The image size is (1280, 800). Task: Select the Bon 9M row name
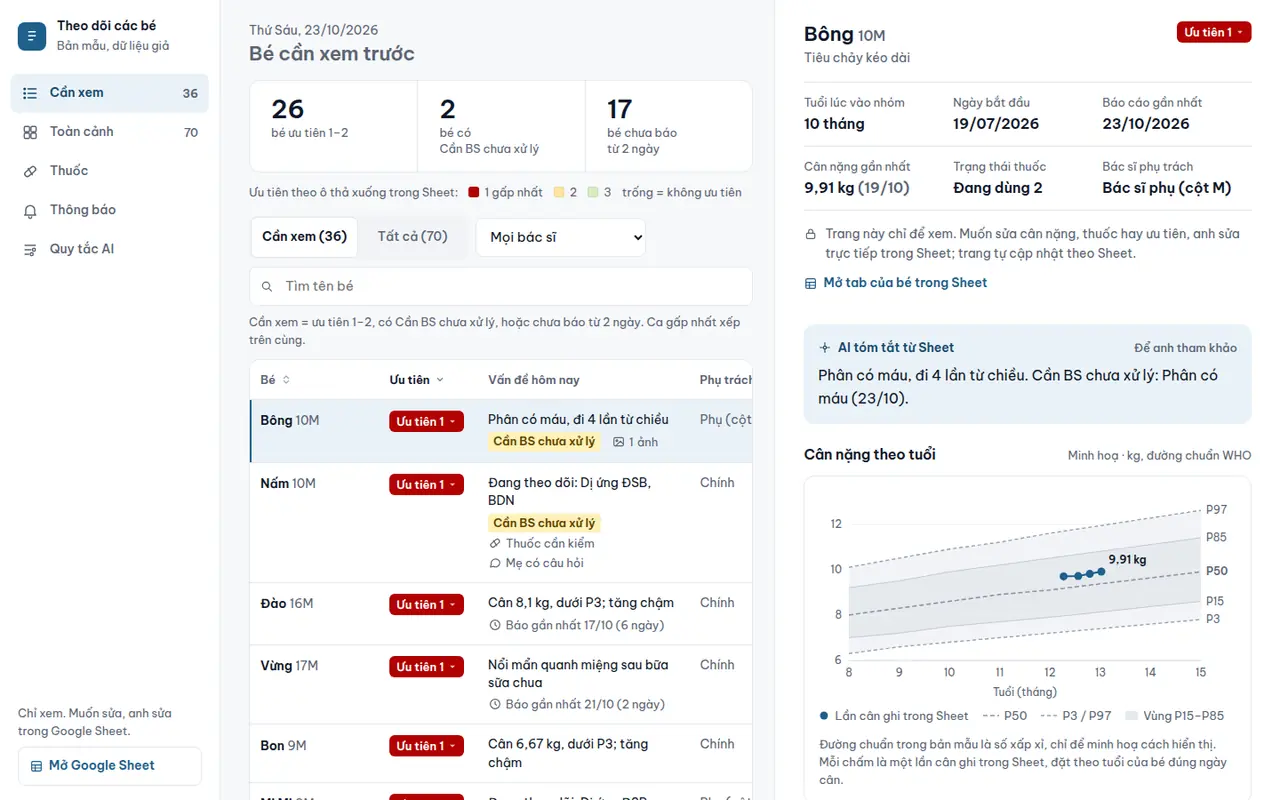pyautogui.click(x=282, y=745)
